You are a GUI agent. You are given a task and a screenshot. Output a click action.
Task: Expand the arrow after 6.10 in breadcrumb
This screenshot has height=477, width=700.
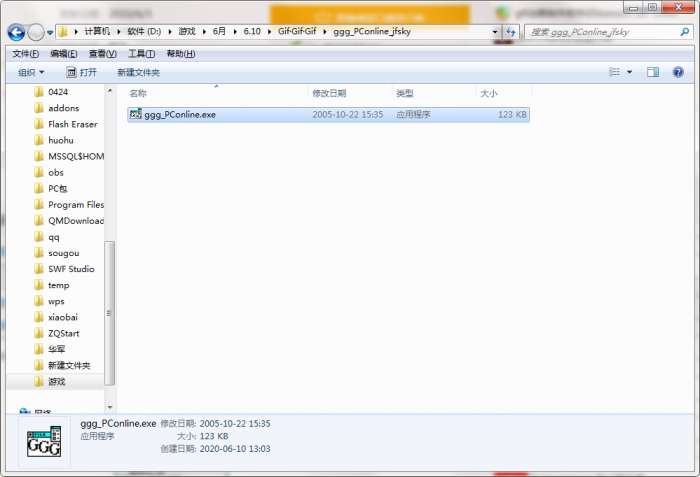[x=269, y=32]
